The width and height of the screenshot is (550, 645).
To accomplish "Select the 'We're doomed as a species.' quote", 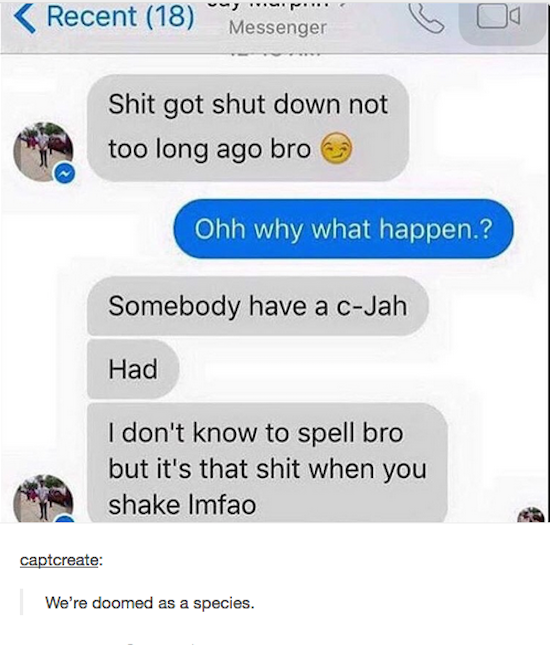I will 150,603.
